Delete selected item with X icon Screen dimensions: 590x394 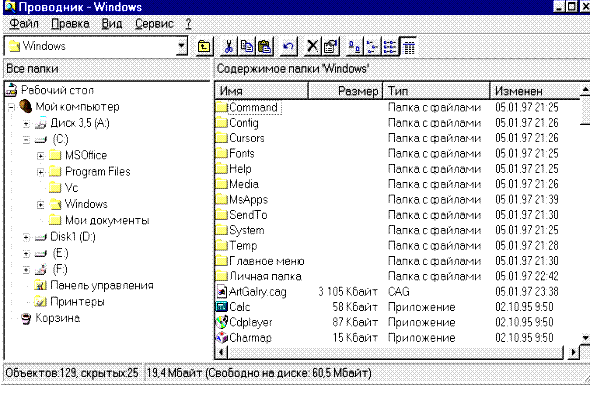[x=312, y=47]
